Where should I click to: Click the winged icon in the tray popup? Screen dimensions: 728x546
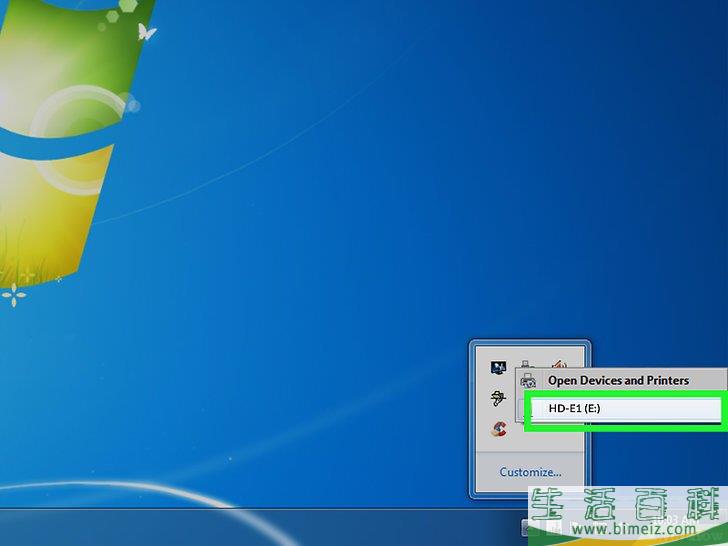498,399
